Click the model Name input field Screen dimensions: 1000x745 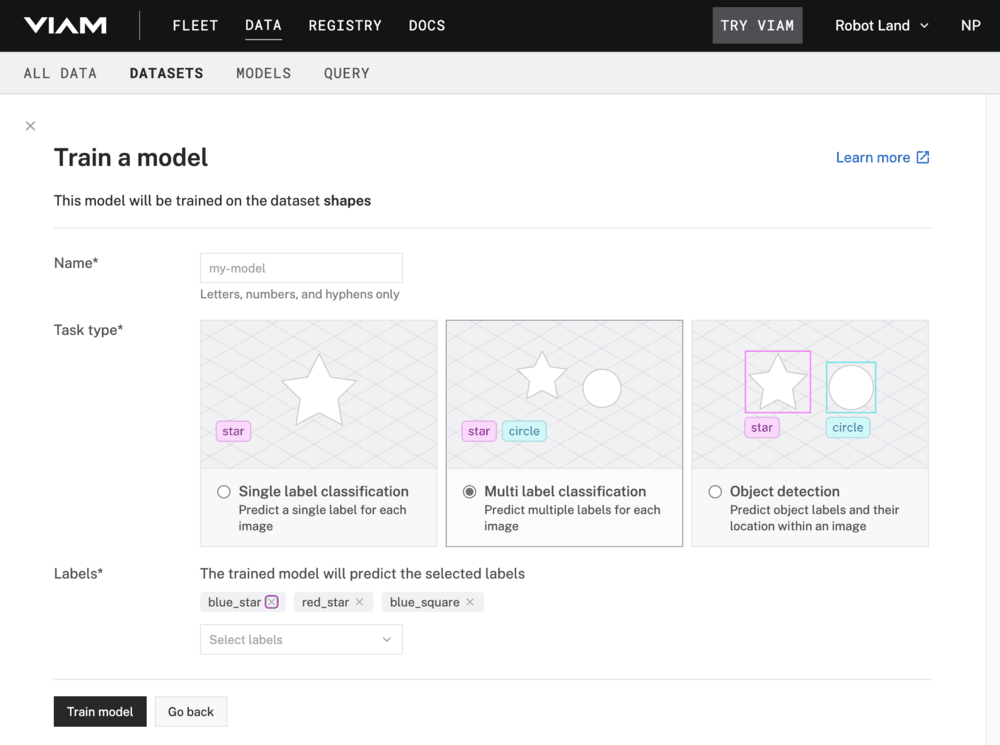pyautogui.click(x=301, y=268)
